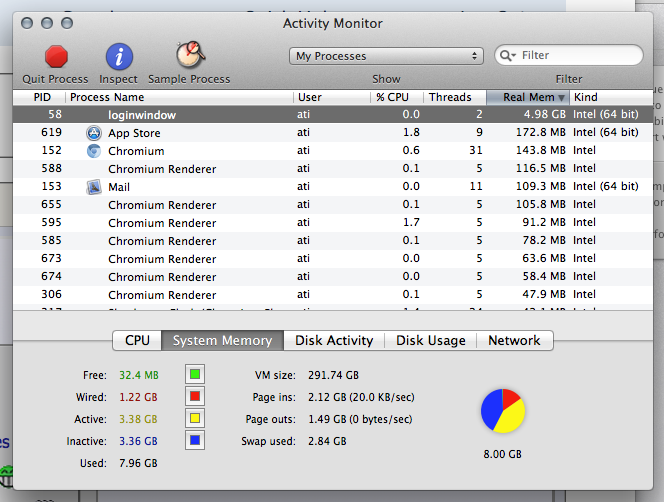Click the Wired 1.22 GB value
The width and height of the screenshot is (664, 502).
point(138,397)
